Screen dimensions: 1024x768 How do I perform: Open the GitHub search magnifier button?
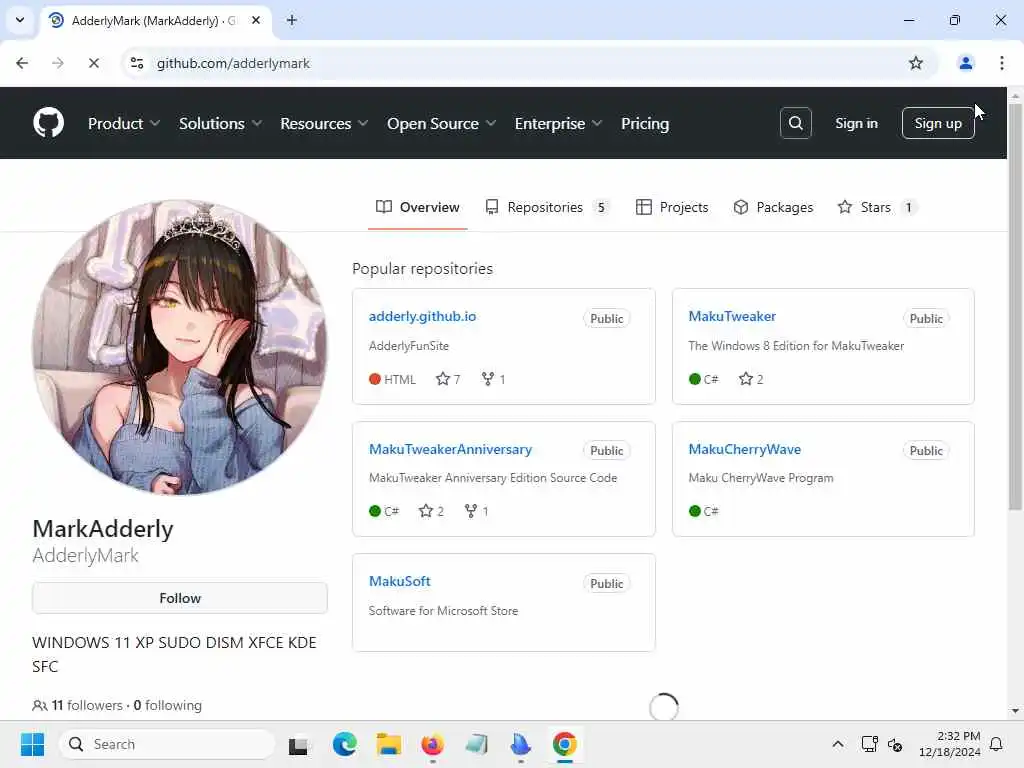click(795, 123)
